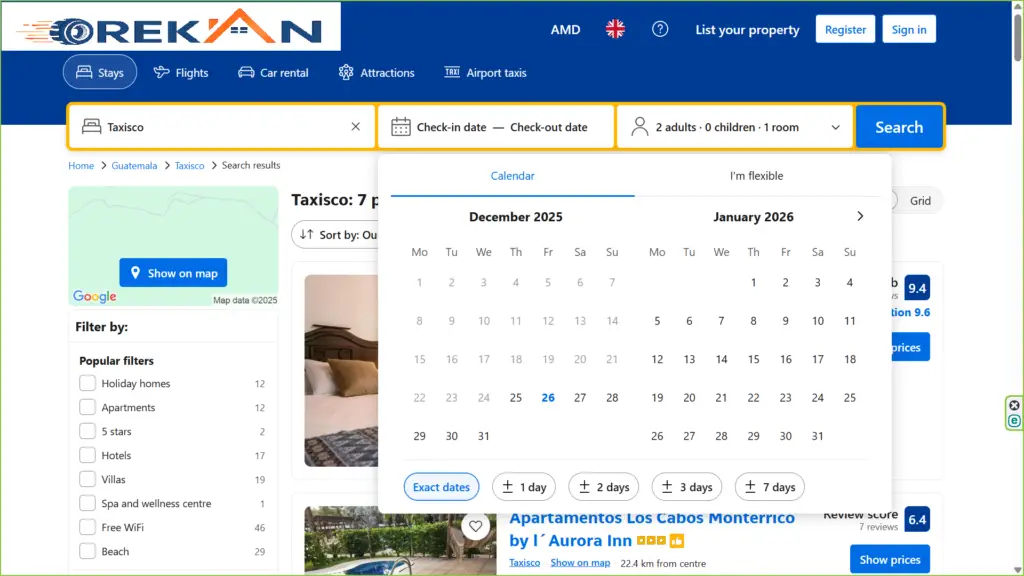The image size is (1024, 576).
Task: Select Airport taxis option
Action: (x=484, y=73)
